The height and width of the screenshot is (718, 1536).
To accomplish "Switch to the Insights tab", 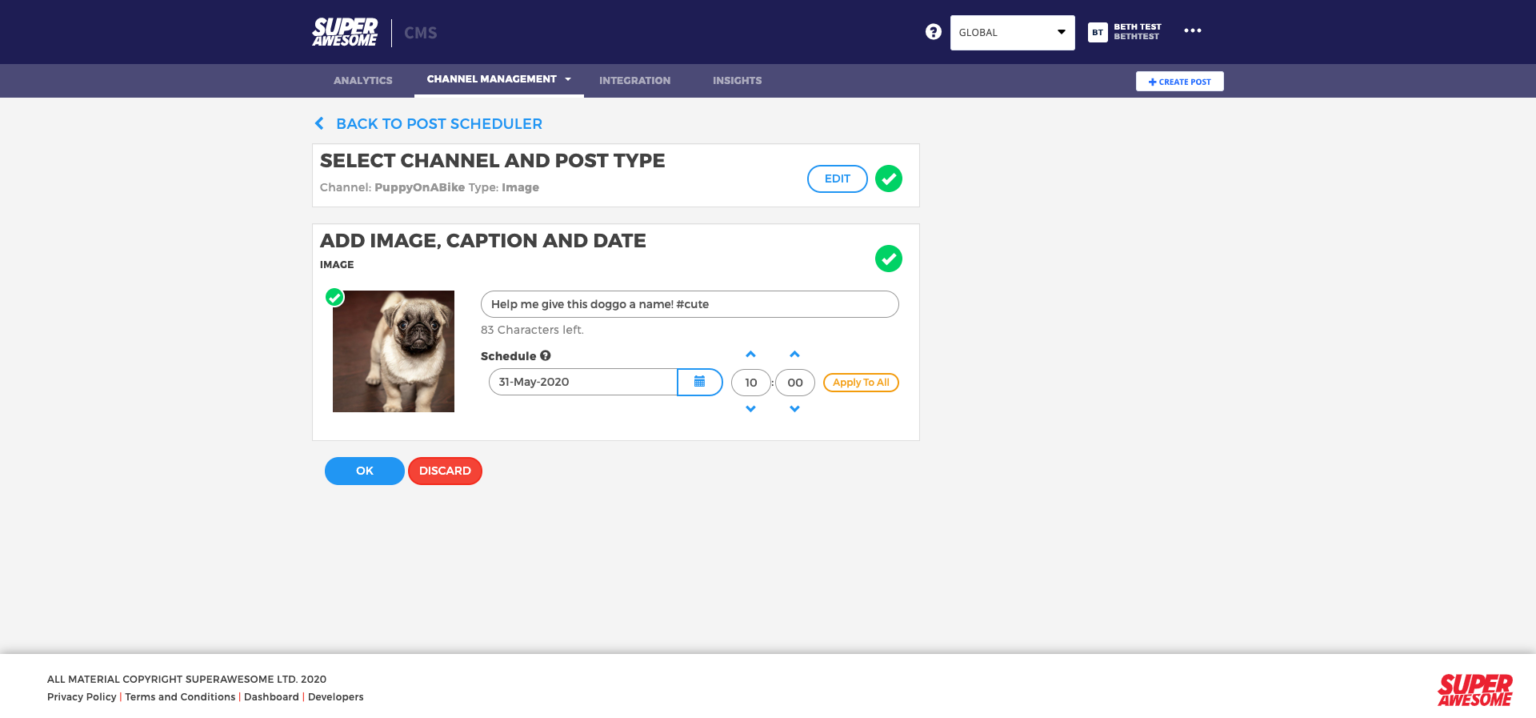I will [737, 80].
